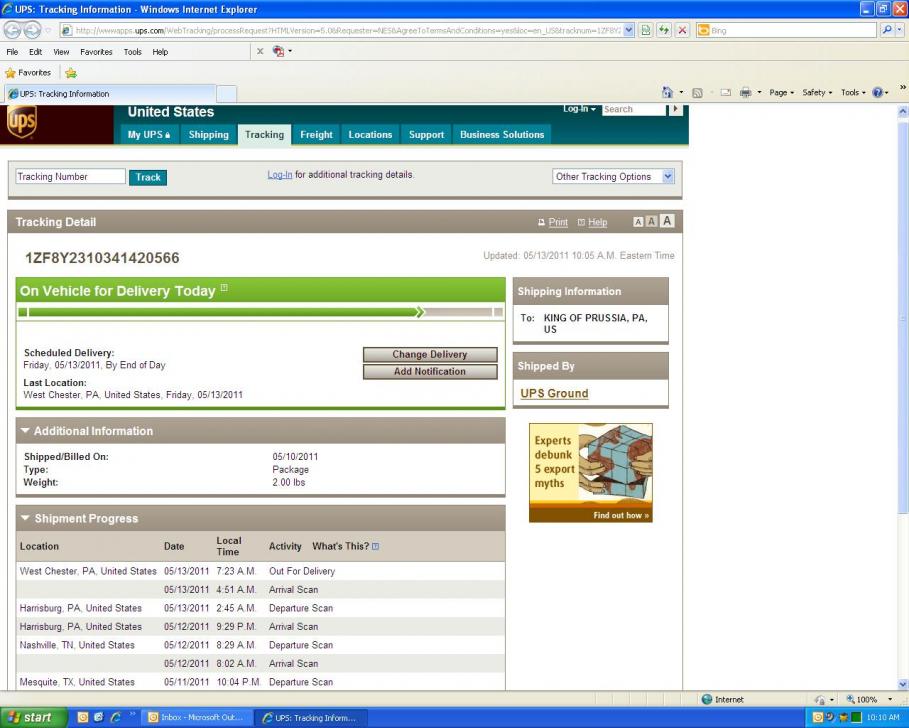
Task: Click the Add Notification button
Action: [430, 372]
